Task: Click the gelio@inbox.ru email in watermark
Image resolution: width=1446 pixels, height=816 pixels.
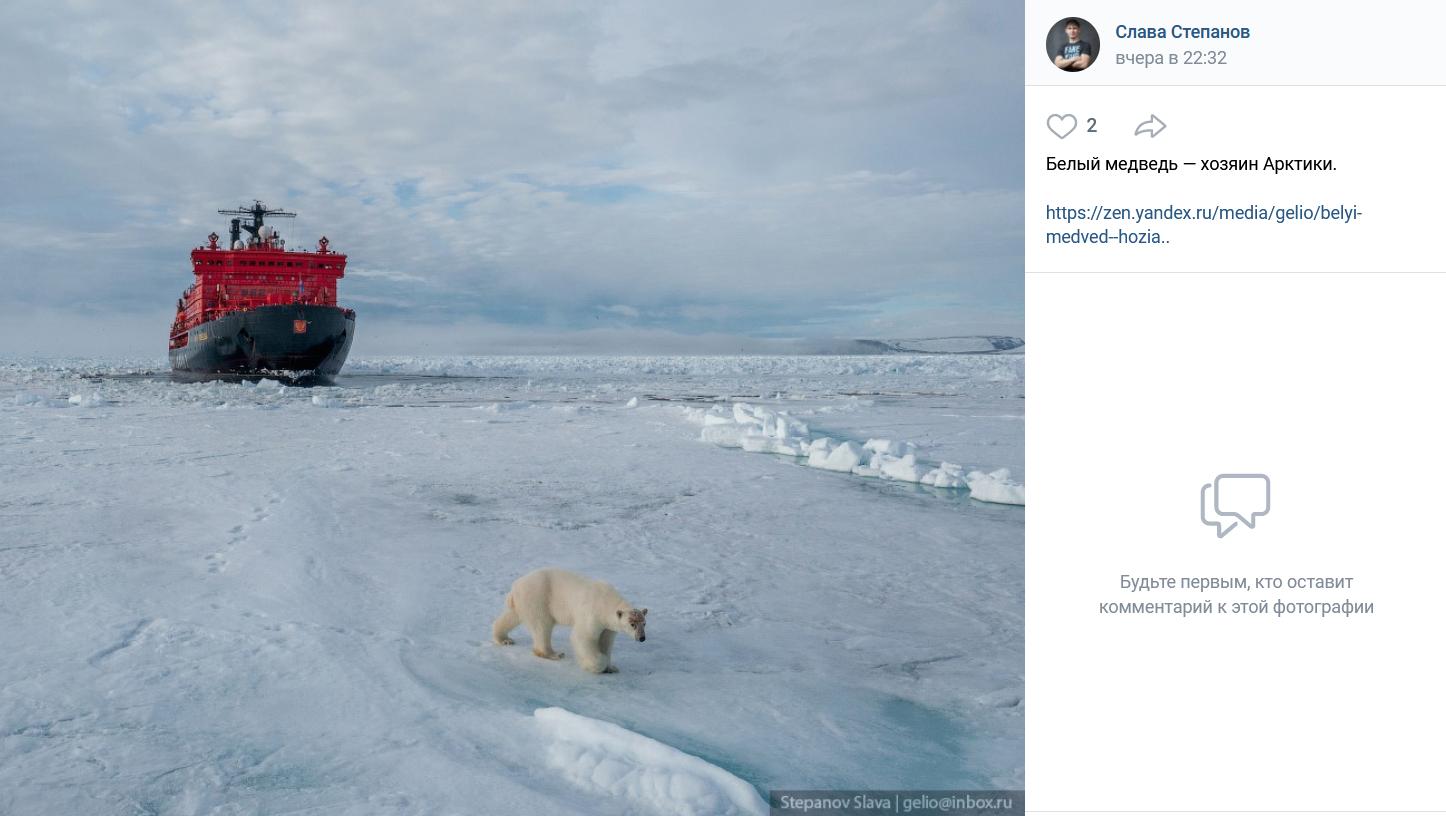Action: (957, 803)
